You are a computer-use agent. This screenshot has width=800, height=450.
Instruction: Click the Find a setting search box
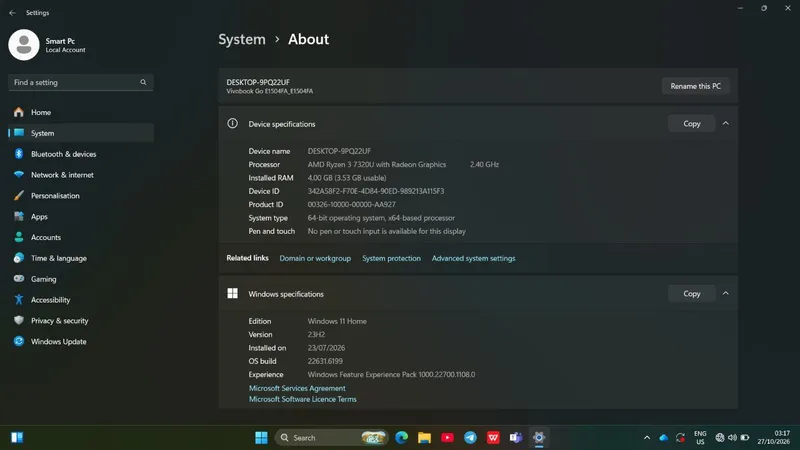pyautogui.click(x=81, y=82)
